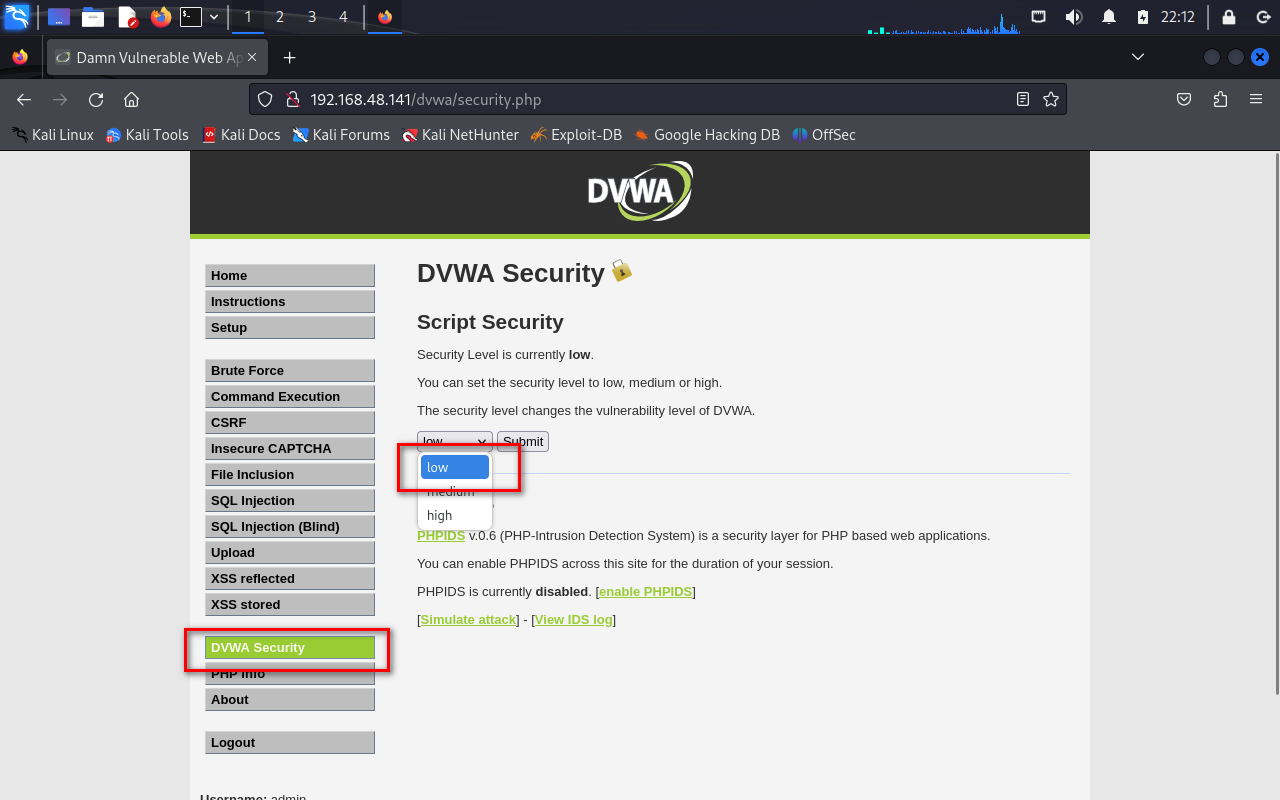The image size is (1280, 800).
Task: Choose the high option in dropdown list
Action: [455, 515]
